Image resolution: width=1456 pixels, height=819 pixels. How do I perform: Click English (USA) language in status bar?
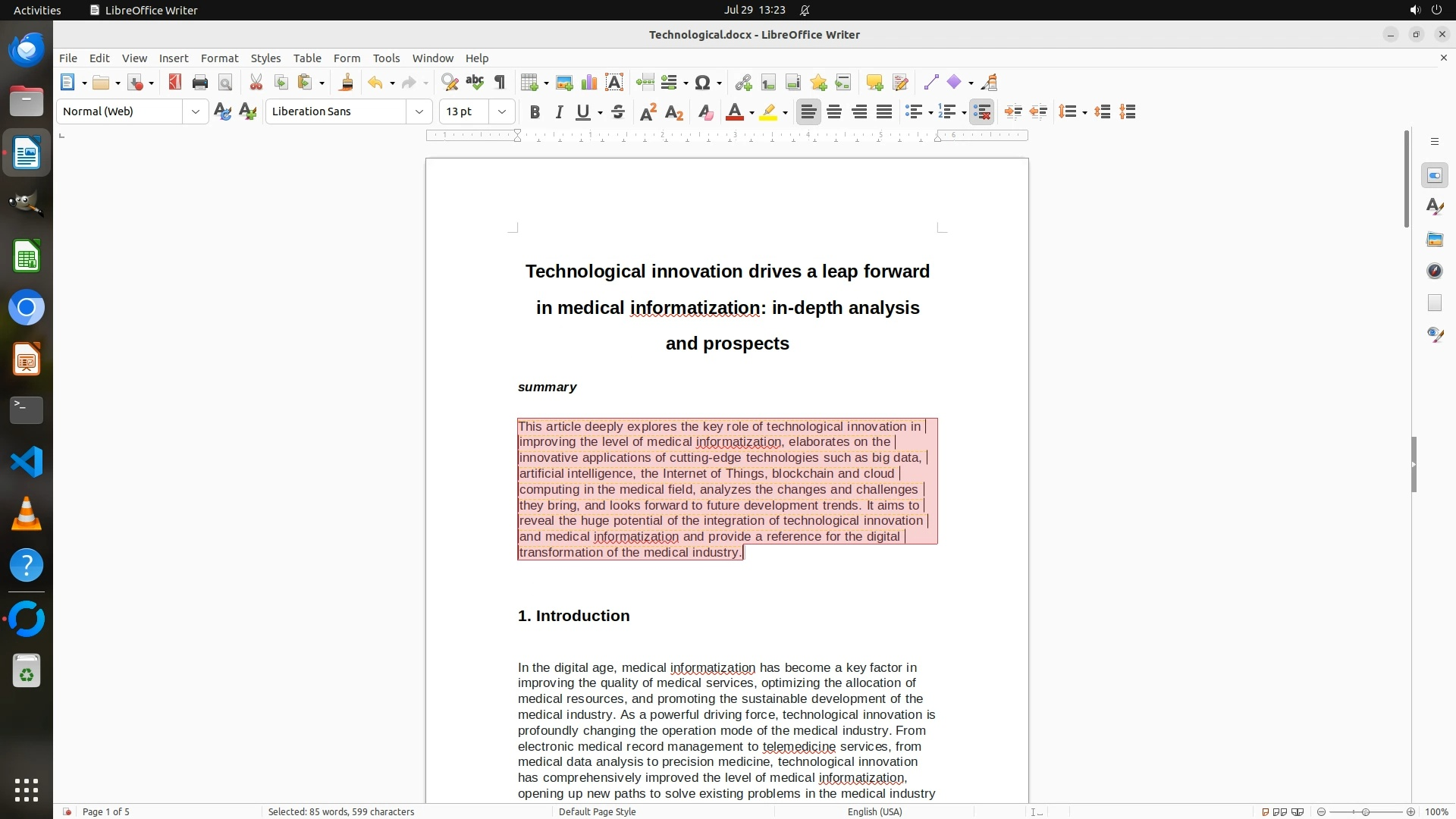[874, 811]
